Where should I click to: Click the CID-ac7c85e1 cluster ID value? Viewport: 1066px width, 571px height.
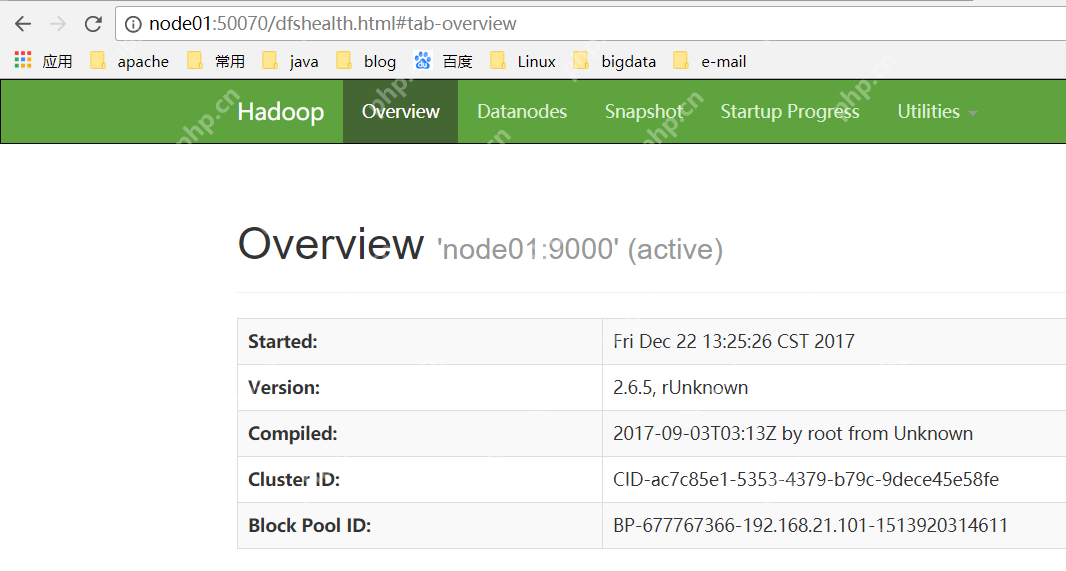[806, 480]
